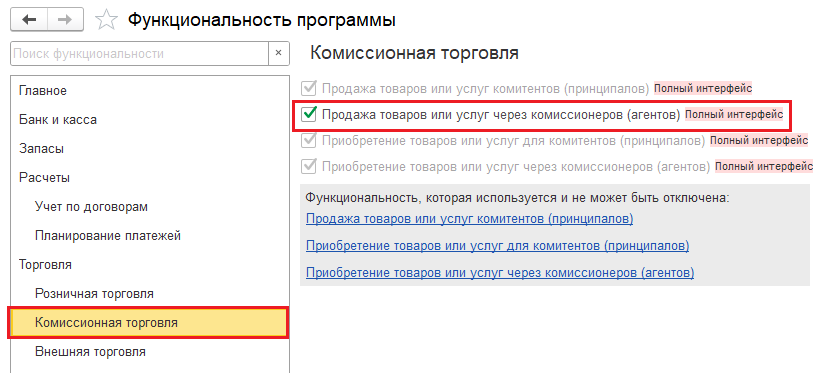Open Планирование платежей subsection
The image size is (822, 373).
pyautogui.click(x=149, y=236)
